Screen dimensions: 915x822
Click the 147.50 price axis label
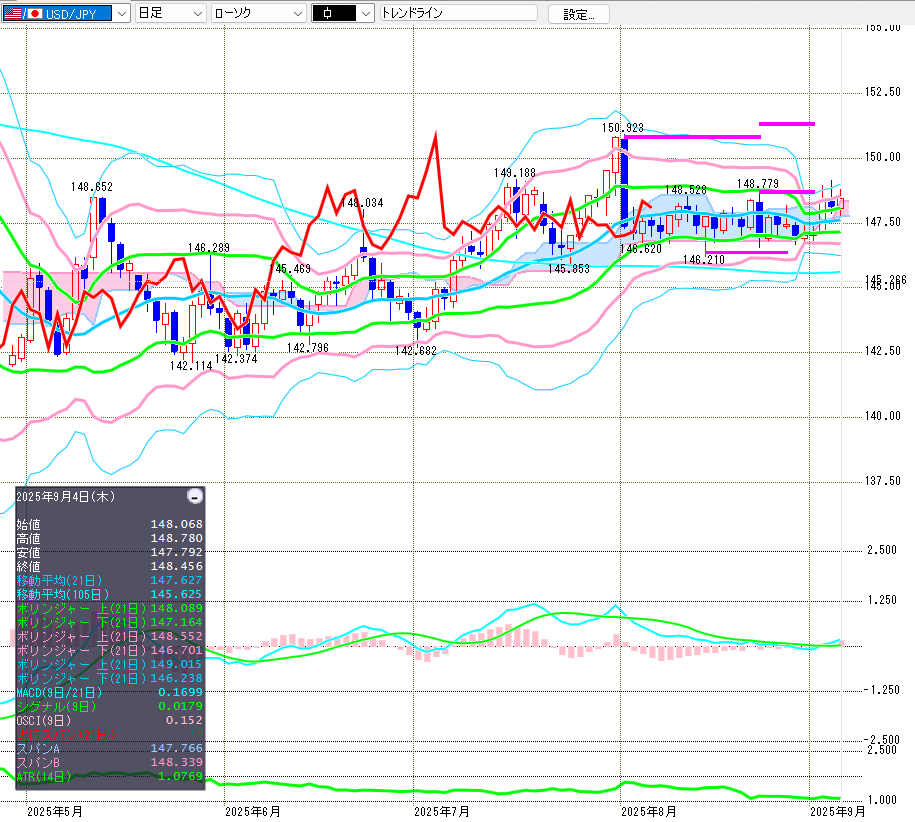point(882,222)
